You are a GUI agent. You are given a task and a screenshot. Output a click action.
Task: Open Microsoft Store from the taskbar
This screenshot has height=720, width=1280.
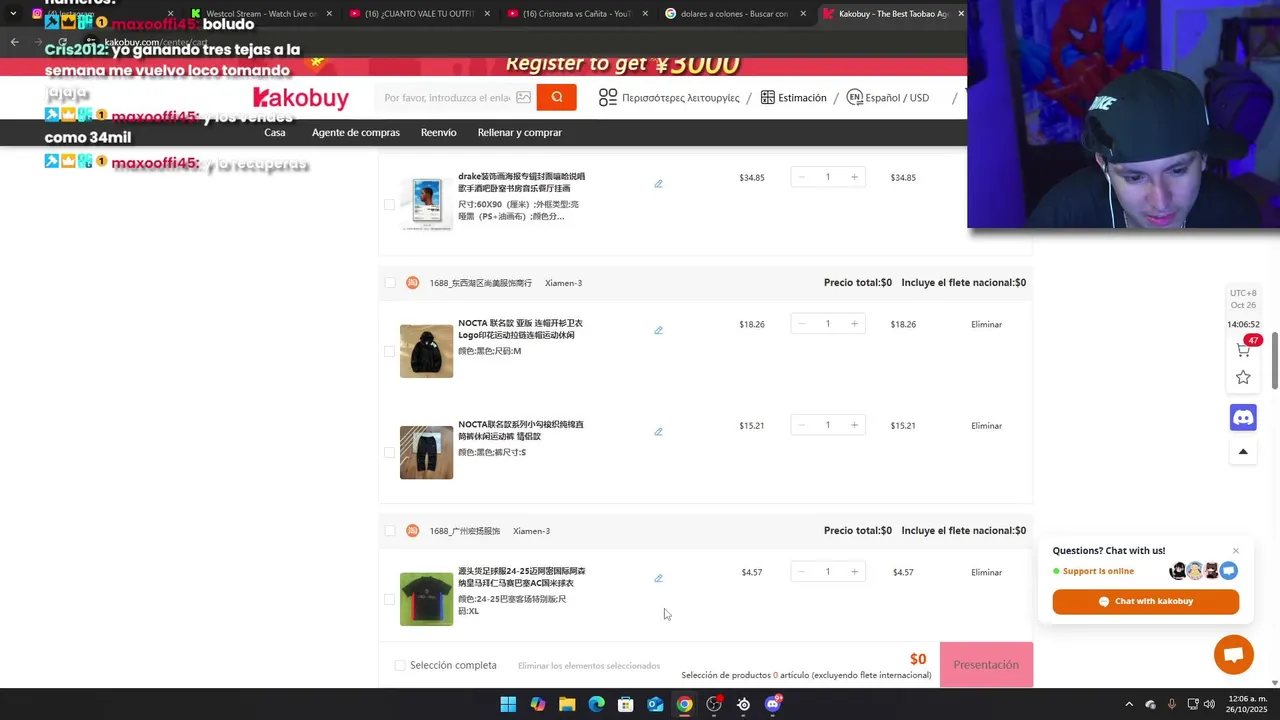pyautogui.click(x=625, y=704)
